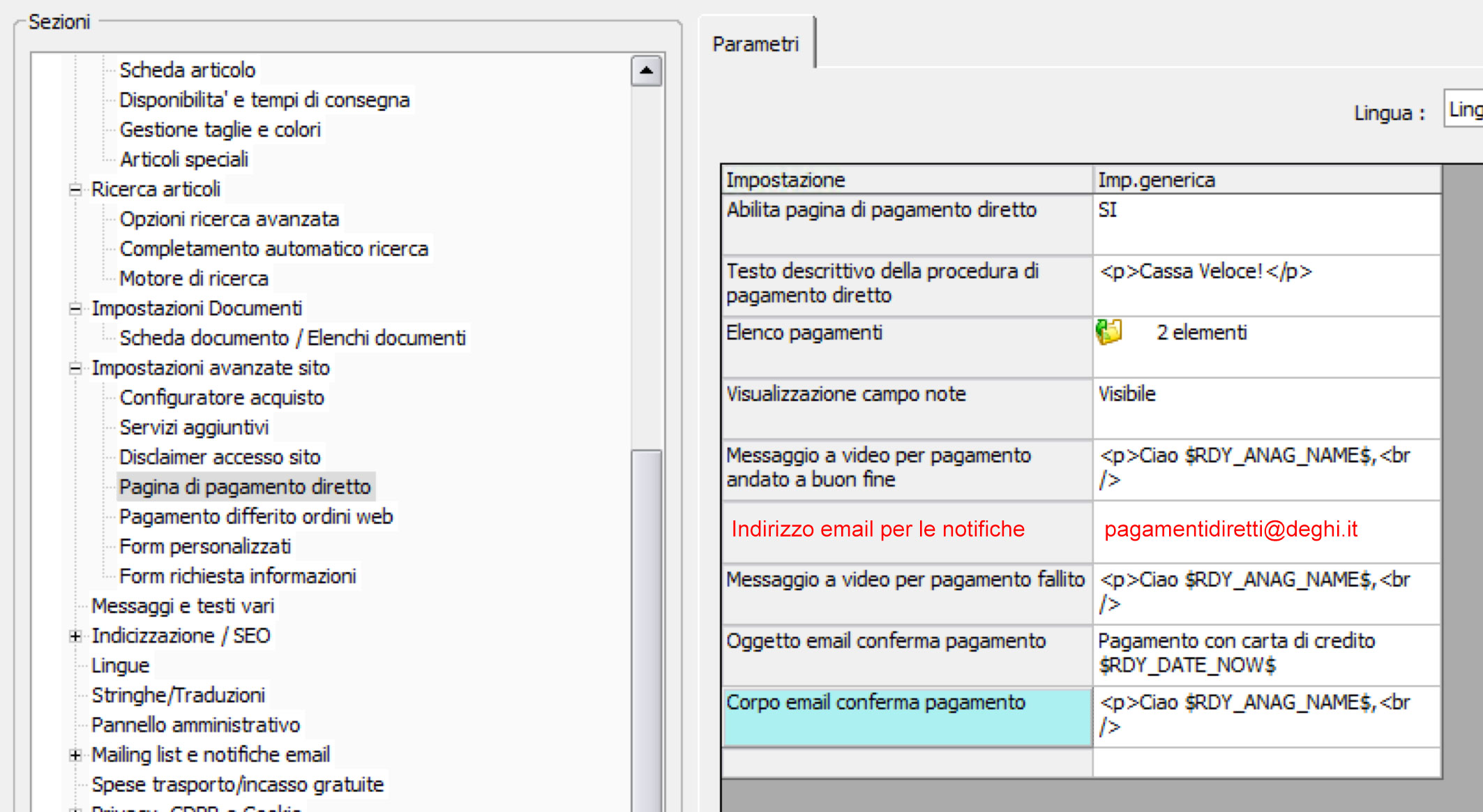Viewport: 1483px width, 812px height.
Task: Expand the Indicizzazione / SEO node
Action: [75, 636]
